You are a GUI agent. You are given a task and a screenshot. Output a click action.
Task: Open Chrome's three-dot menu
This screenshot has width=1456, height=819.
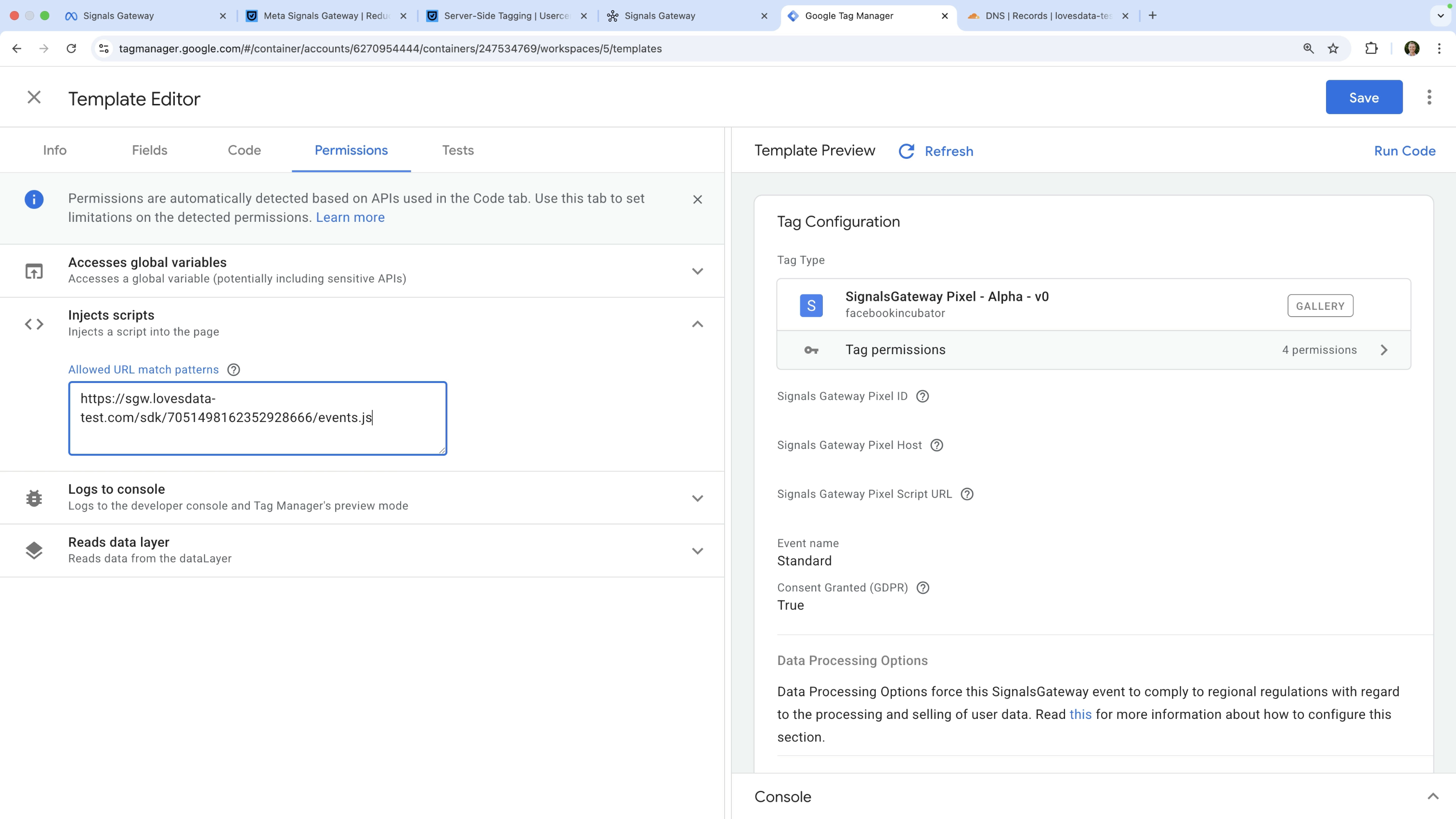point(1439,49)
